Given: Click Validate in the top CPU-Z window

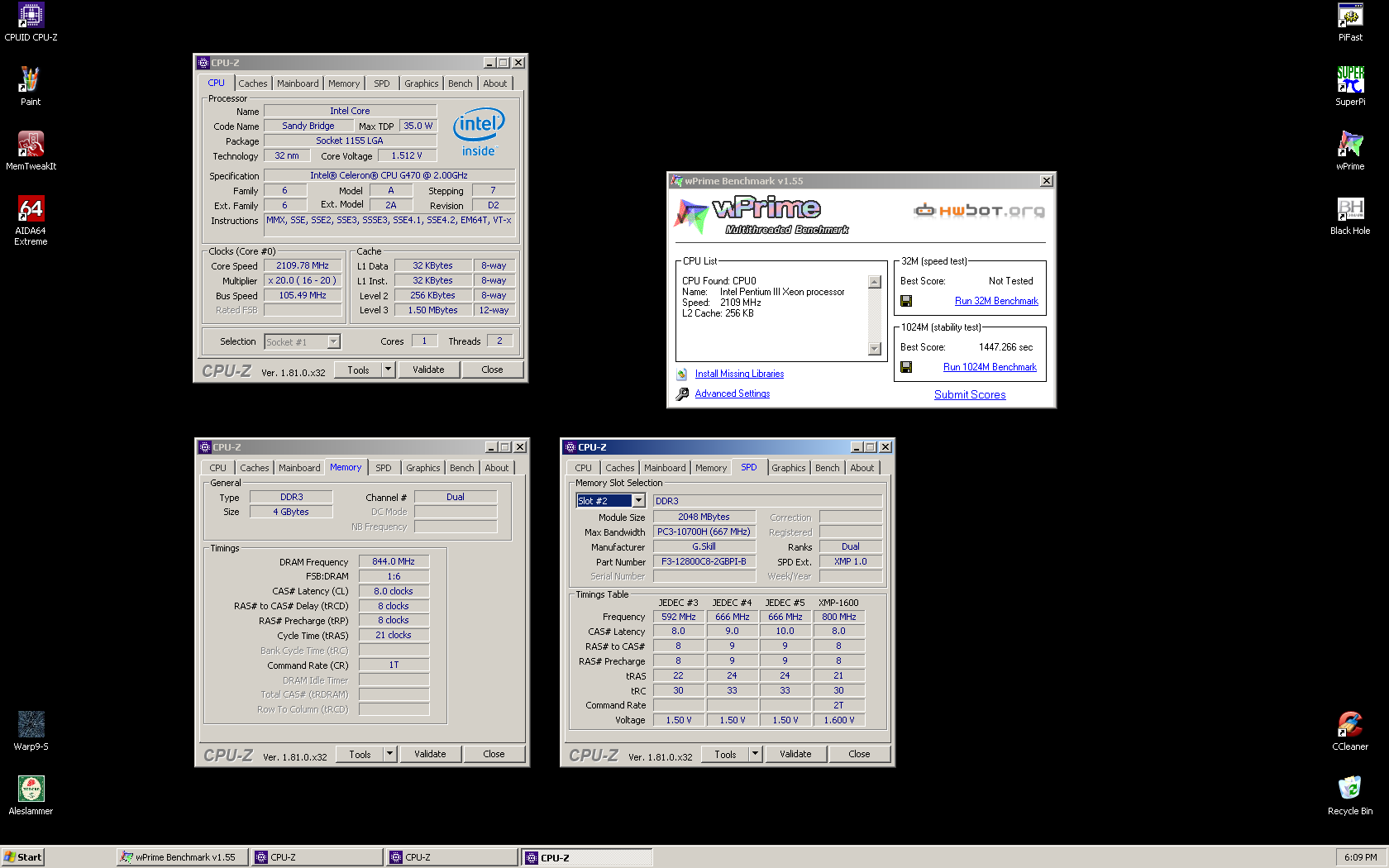Looking at the screenshot, I should coord(428,370).
